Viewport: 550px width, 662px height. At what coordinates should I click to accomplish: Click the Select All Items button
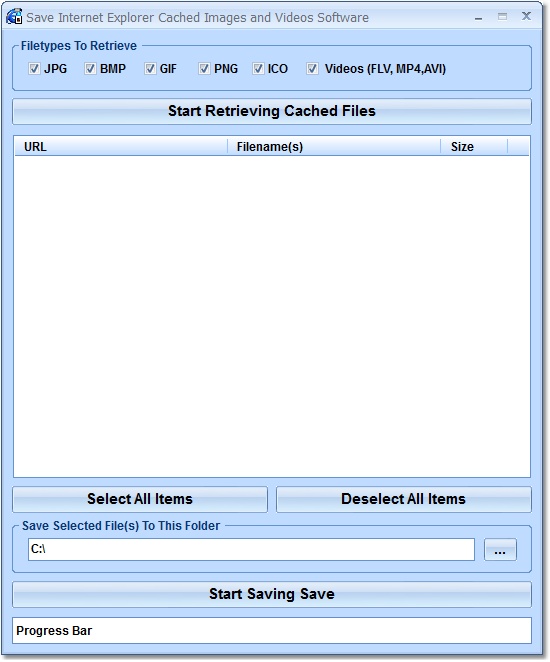(x=140, y=499)
